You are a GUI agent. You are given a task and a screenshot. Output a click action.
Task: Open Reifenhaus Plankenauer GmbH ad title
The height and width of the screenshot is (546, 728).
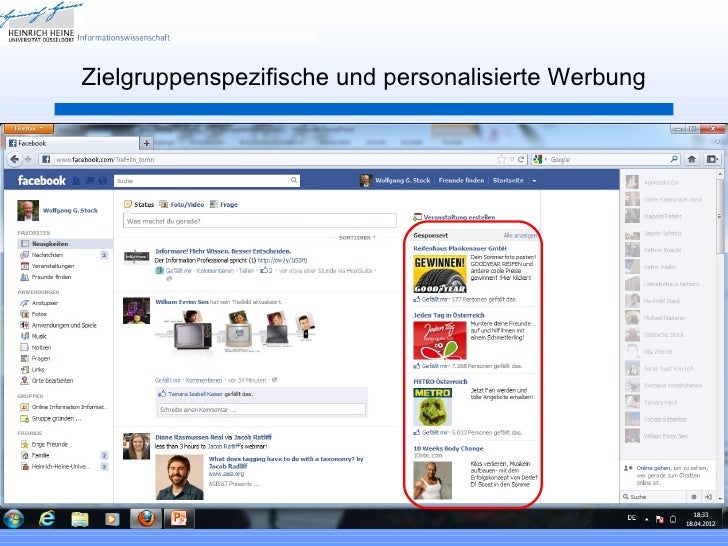(460, 248)
